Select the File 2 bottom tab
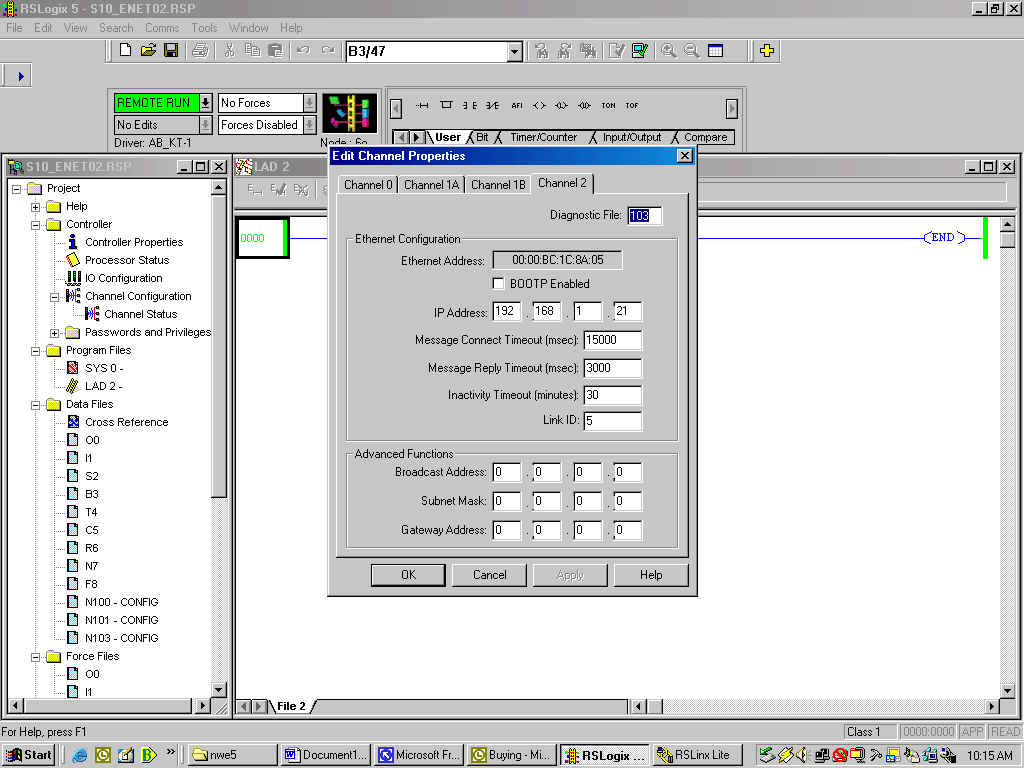 click(x=291, y=706)
